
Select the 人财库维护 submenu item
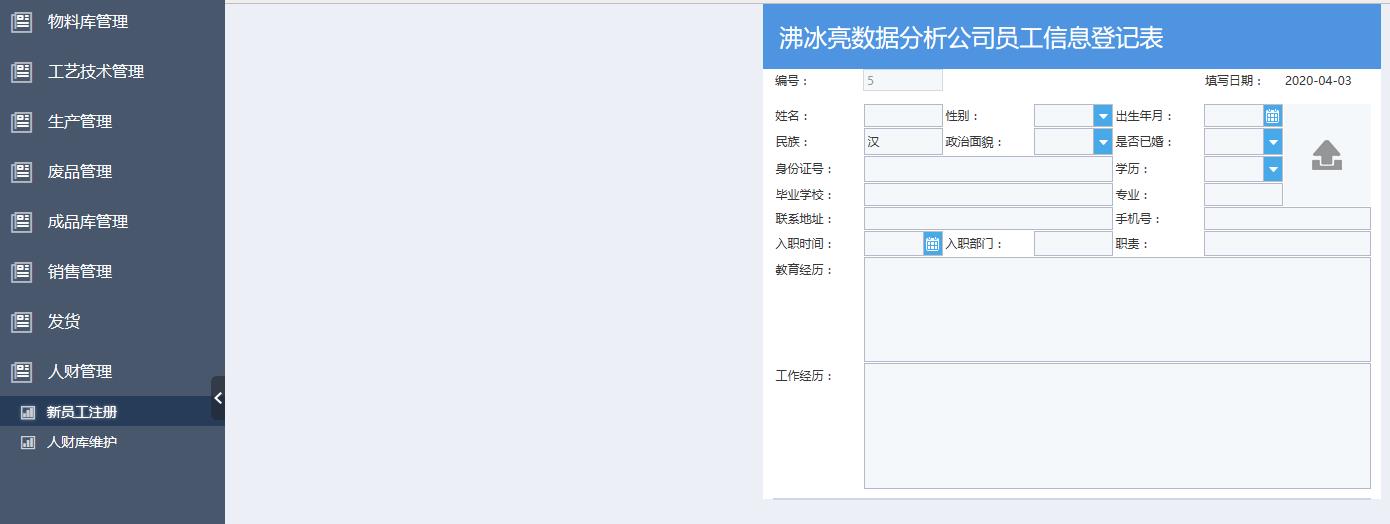112,442
